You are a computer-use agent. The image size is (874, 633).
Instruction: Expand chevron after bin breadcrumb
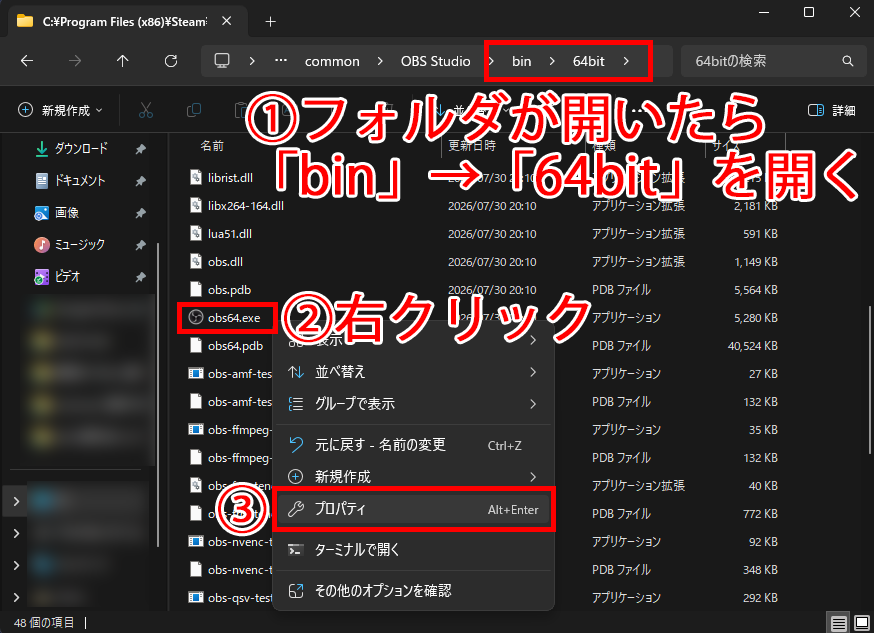552,61
